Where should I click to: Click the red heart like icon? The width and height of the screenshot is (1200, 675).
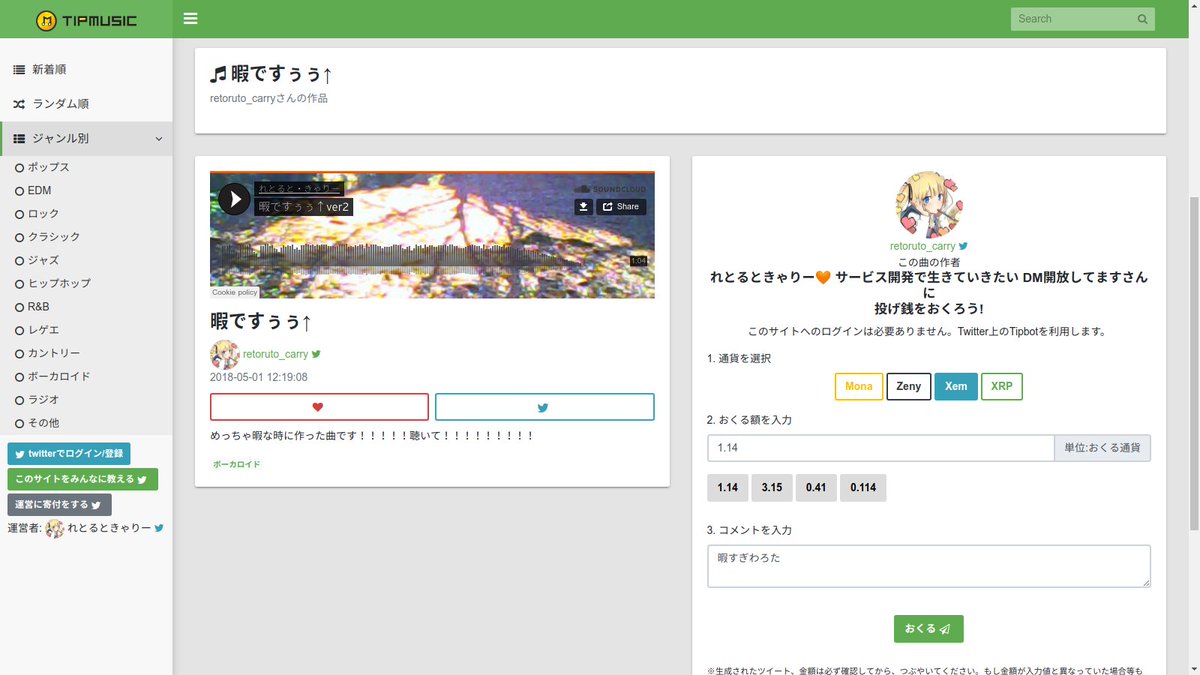319,406
